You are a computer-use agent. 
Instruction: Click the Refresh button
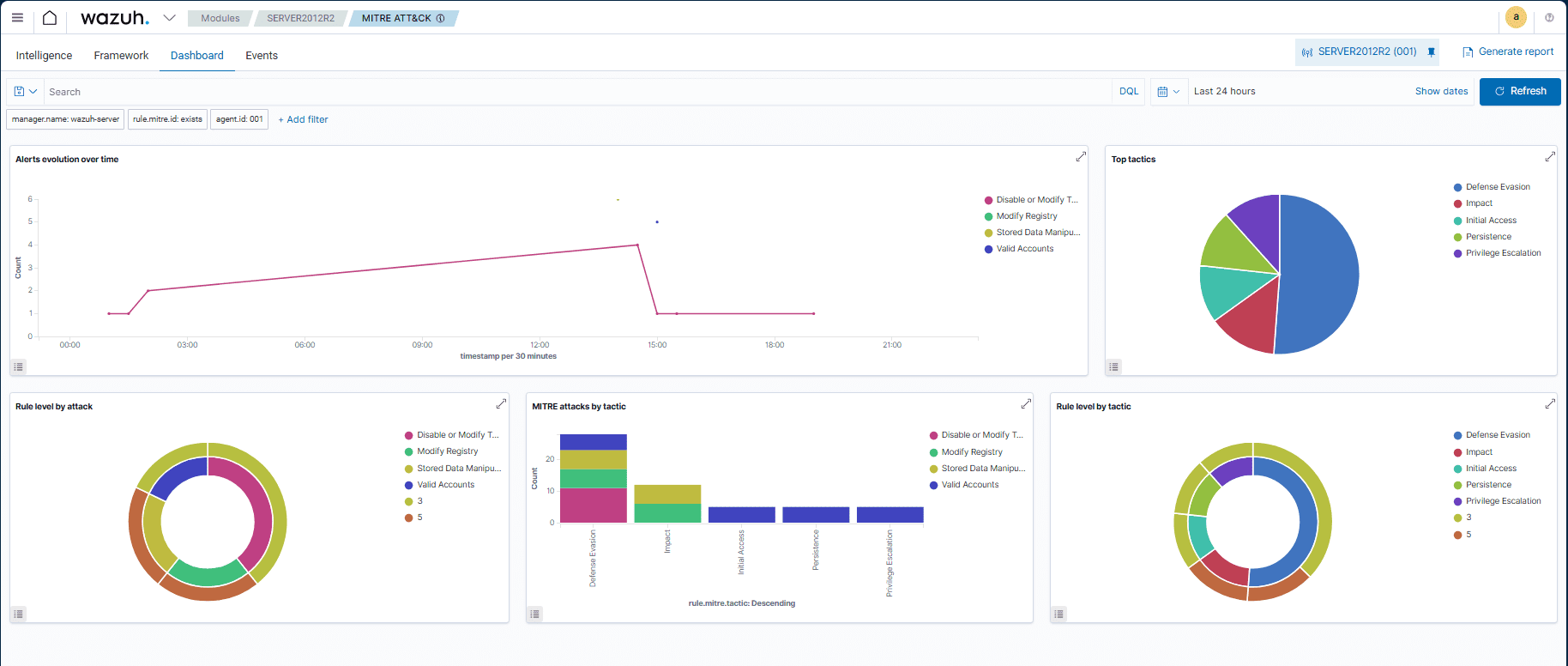click(1519, 92)
